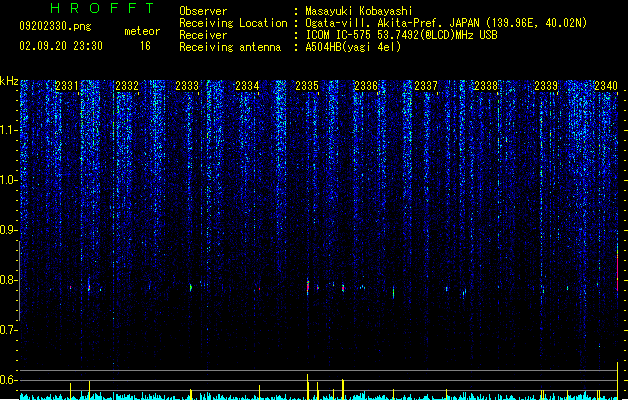This screenshot has width=629, height=400.
Task: Click the 0.7 frequency axis tick
Action: [x=8, y=330]
